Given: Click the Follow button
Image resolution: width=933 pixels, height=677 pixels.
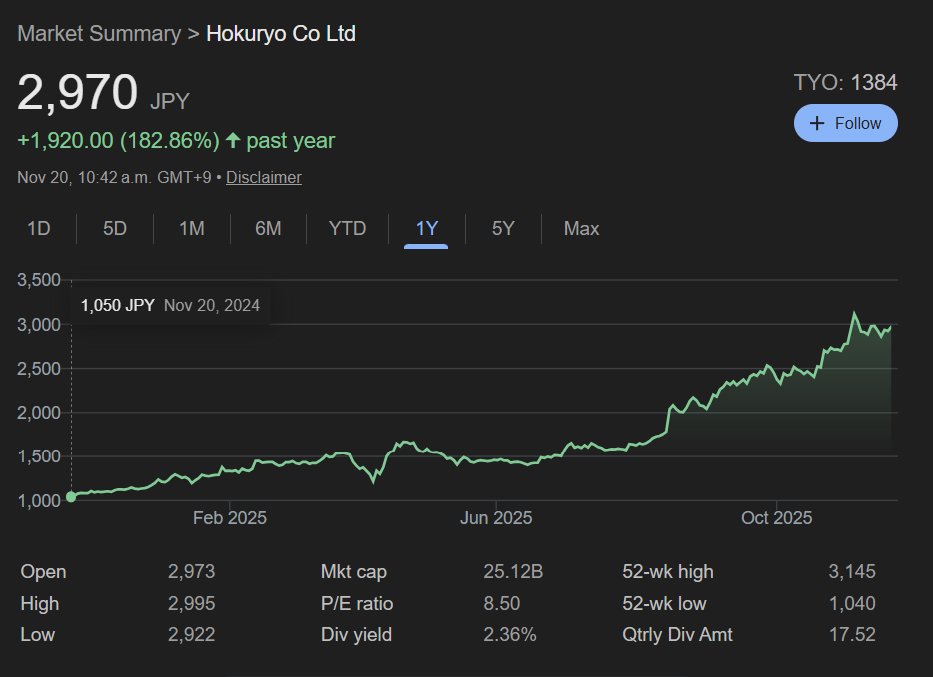Looking at the screenshot, I should click(846, 123).
